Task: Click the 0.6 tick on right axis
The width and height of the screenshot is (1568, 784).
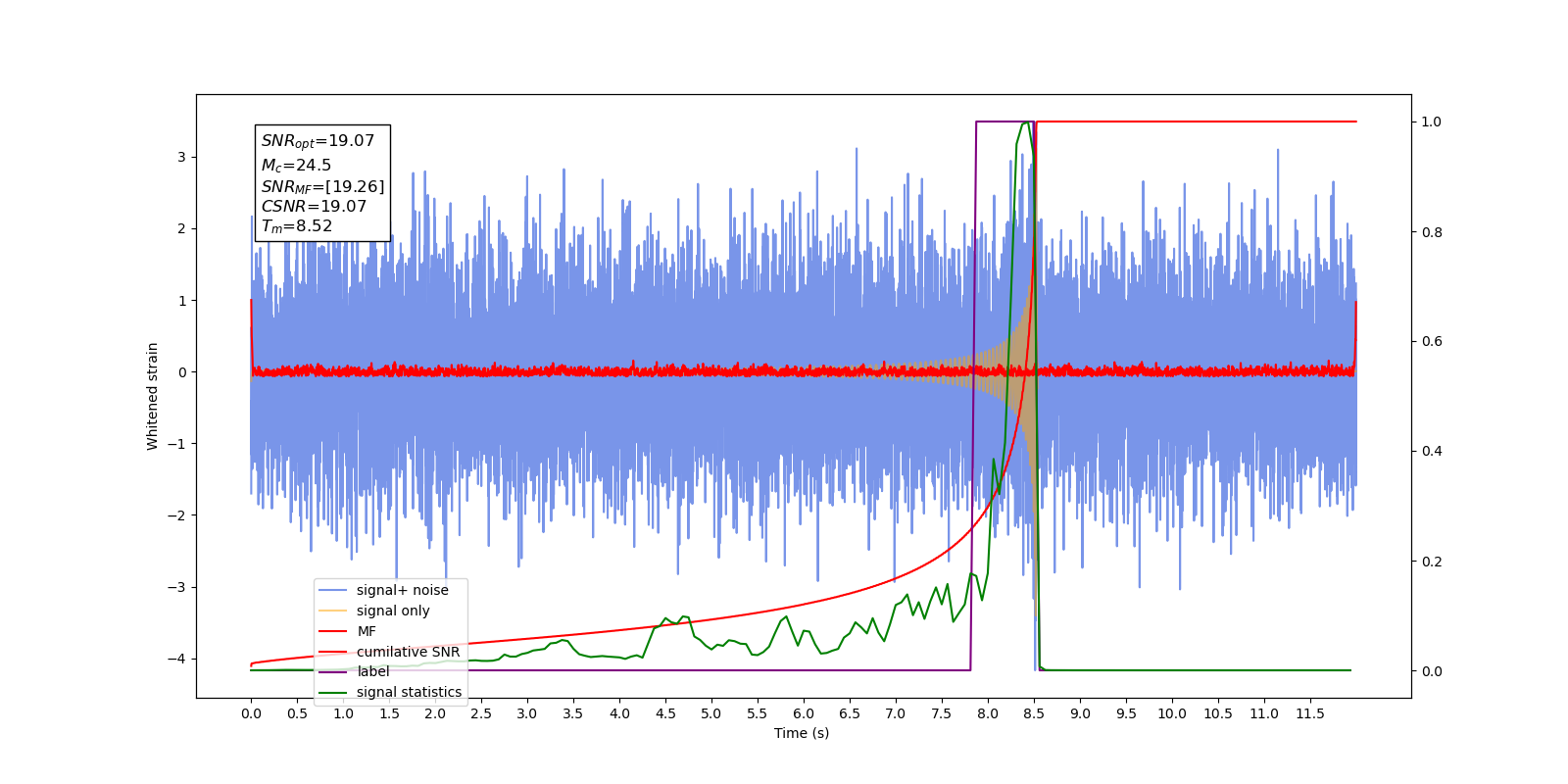Action: [x=1432, y=342]
